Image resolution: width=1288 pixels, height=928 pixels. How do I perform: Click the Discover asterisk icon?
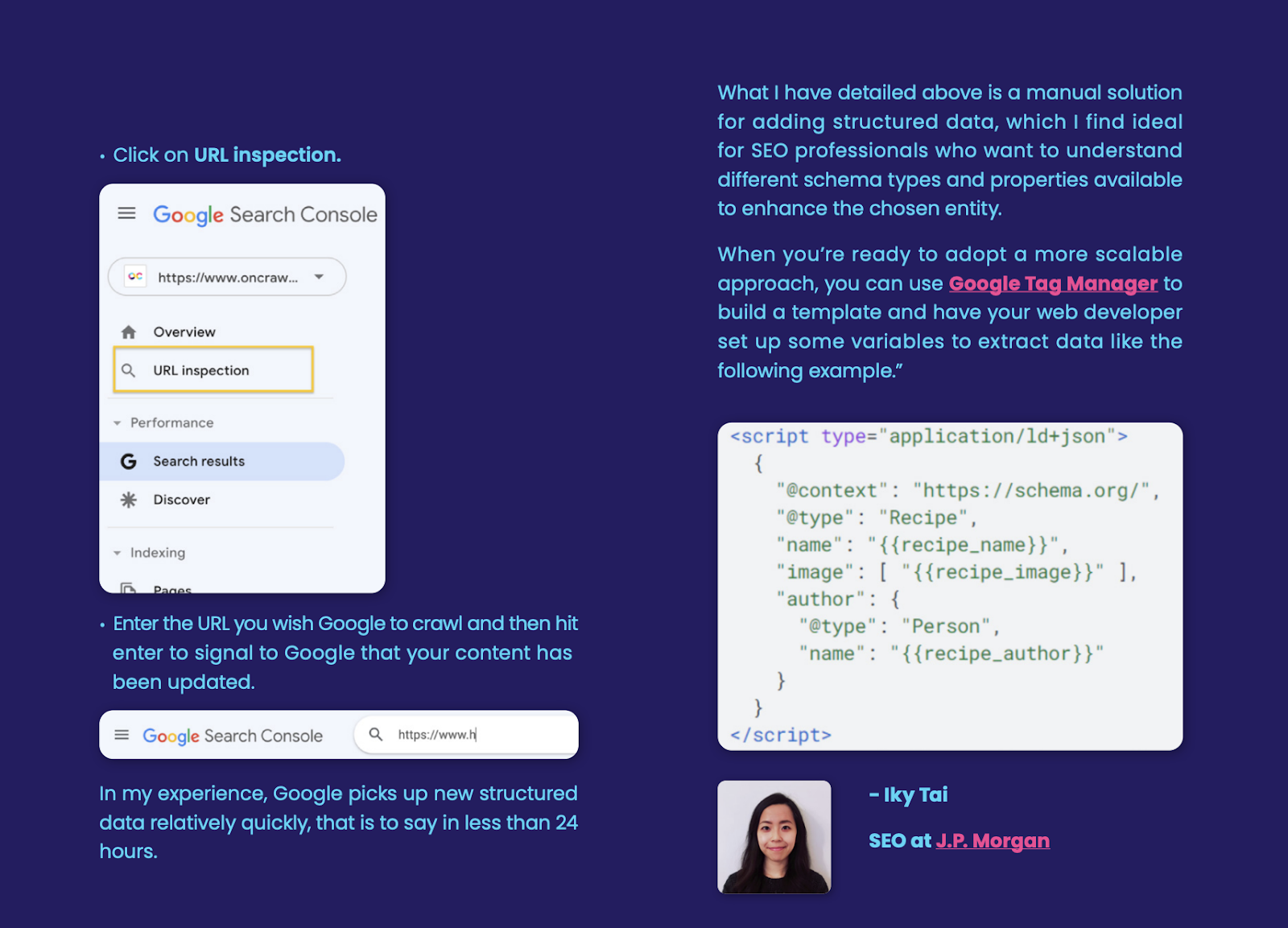click(x=128, y=500)
